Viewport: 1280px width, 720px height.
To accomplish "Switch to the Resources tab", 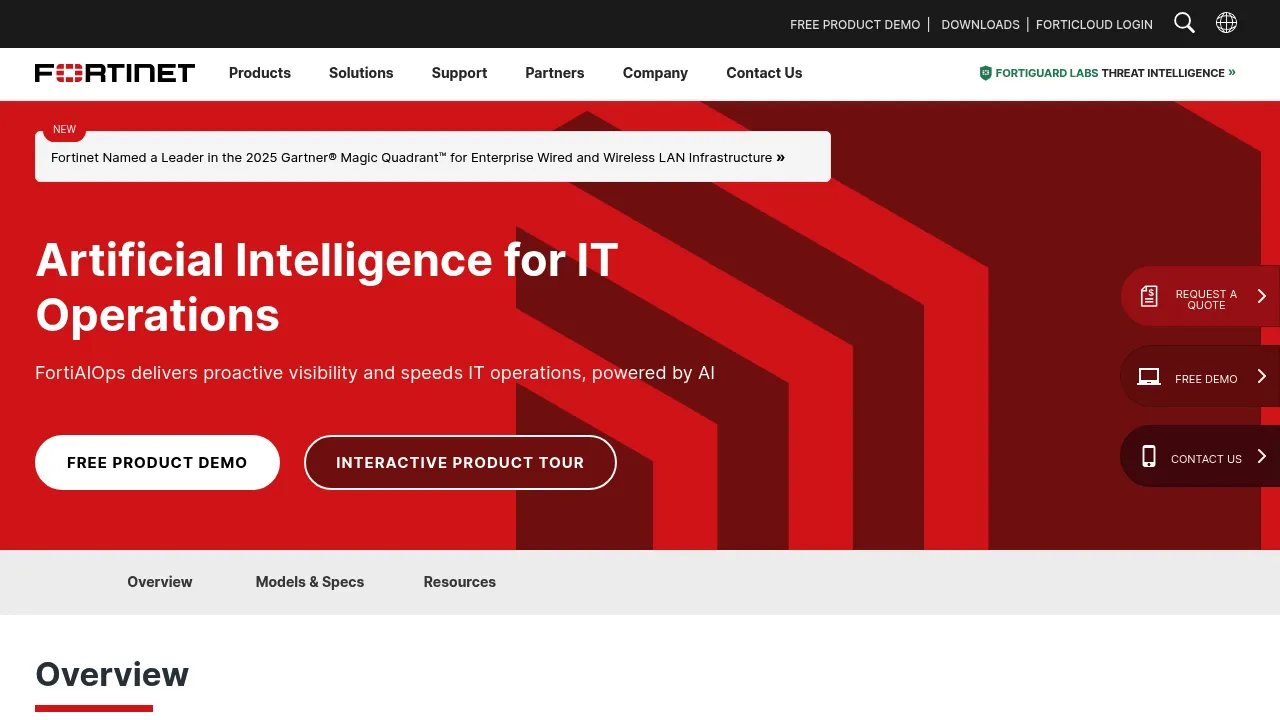I will coord(460,582).
